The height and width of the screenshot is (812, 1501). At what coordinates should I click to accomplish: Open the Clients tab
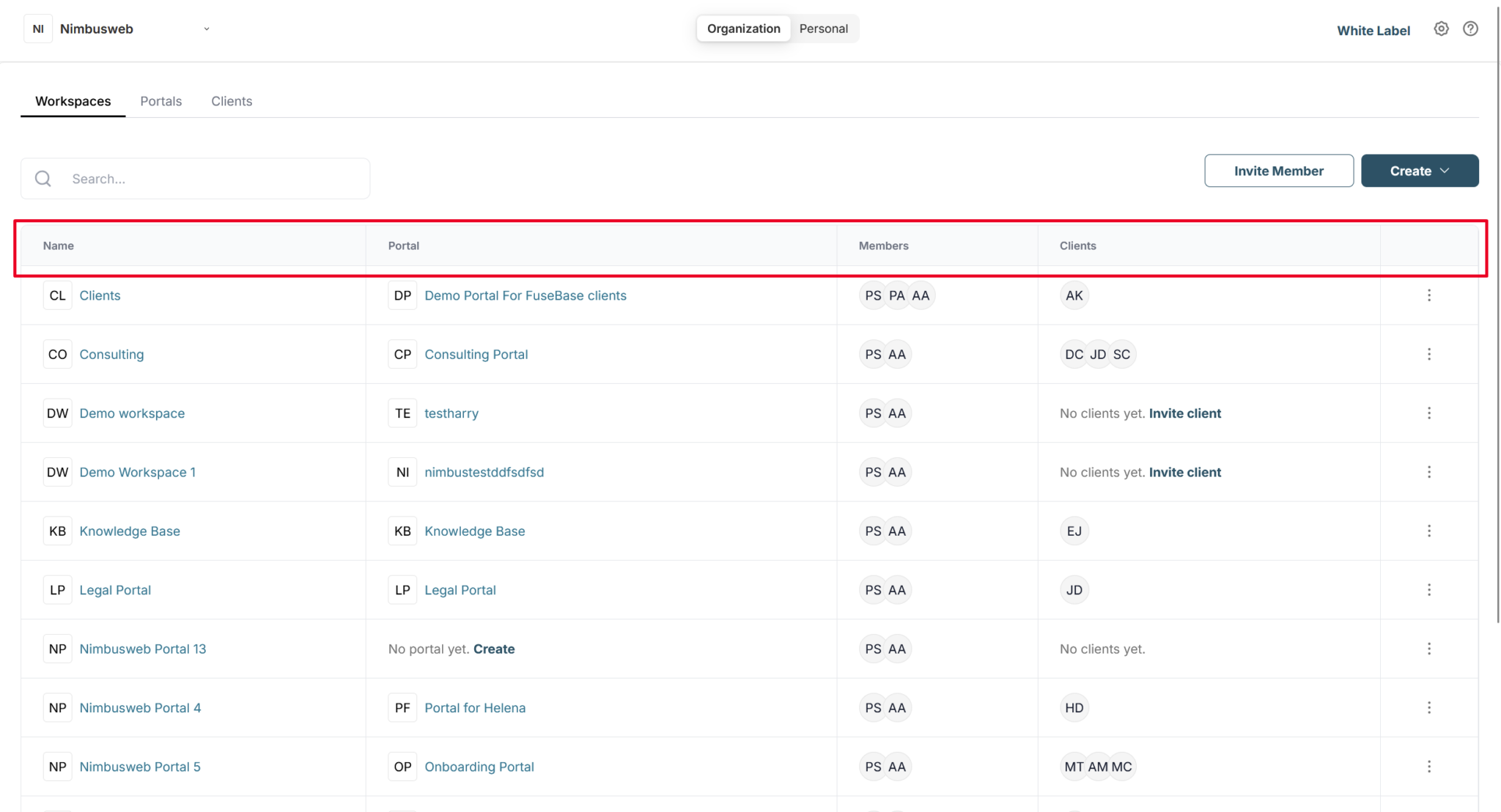[232, 101]
